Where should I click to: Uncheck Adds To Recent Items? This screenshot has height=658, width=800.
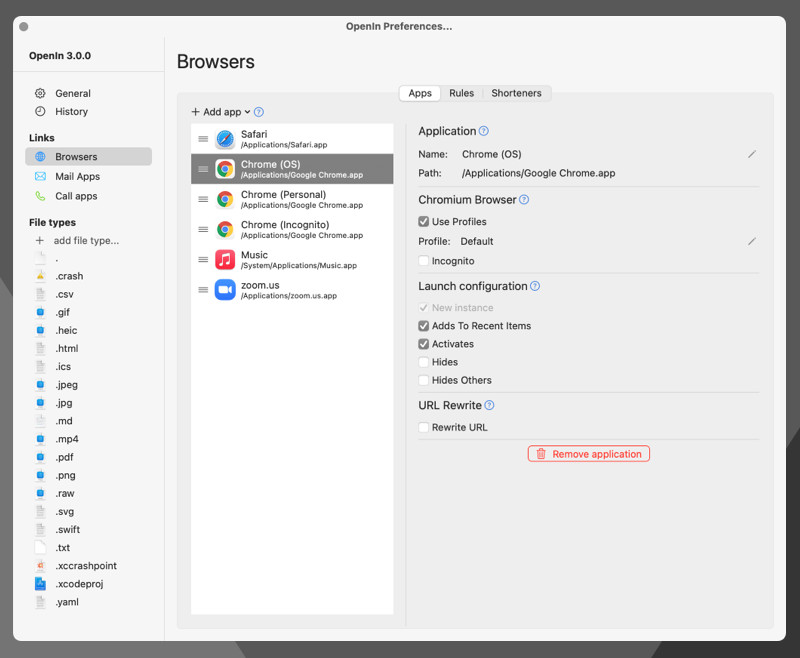[x=423, y=326]
